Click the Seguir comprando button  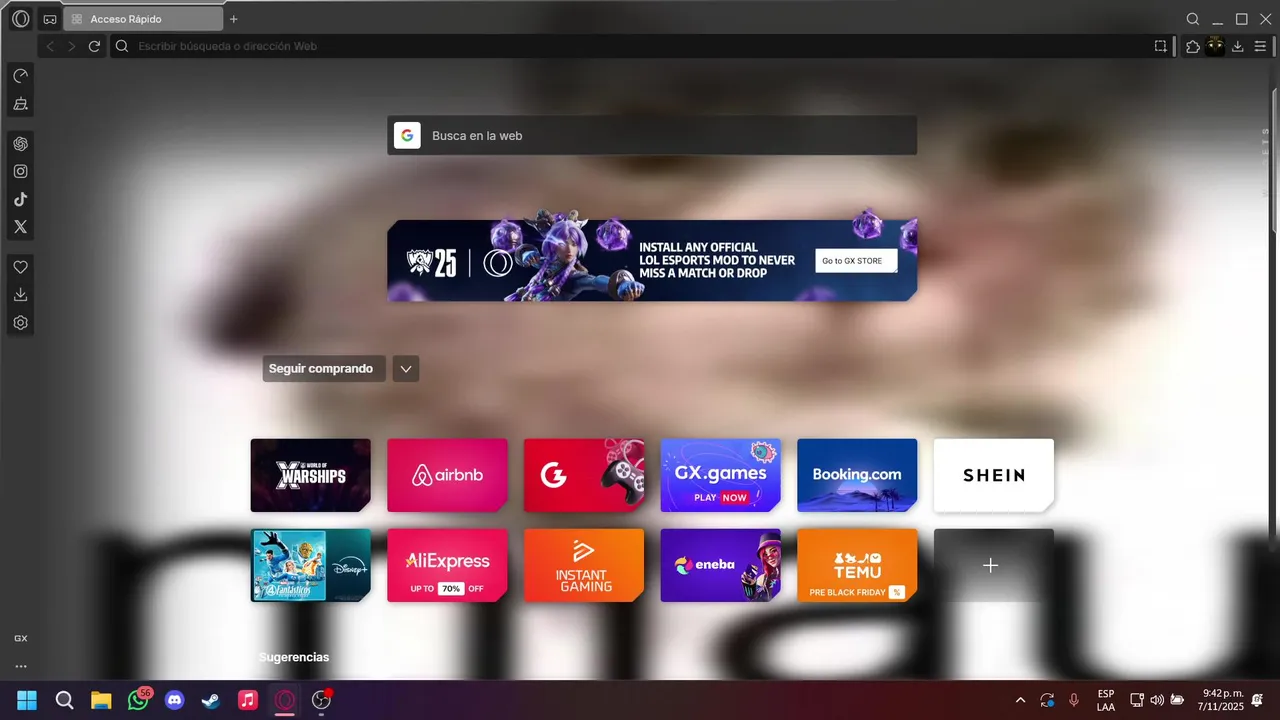(x=324, y=368)
